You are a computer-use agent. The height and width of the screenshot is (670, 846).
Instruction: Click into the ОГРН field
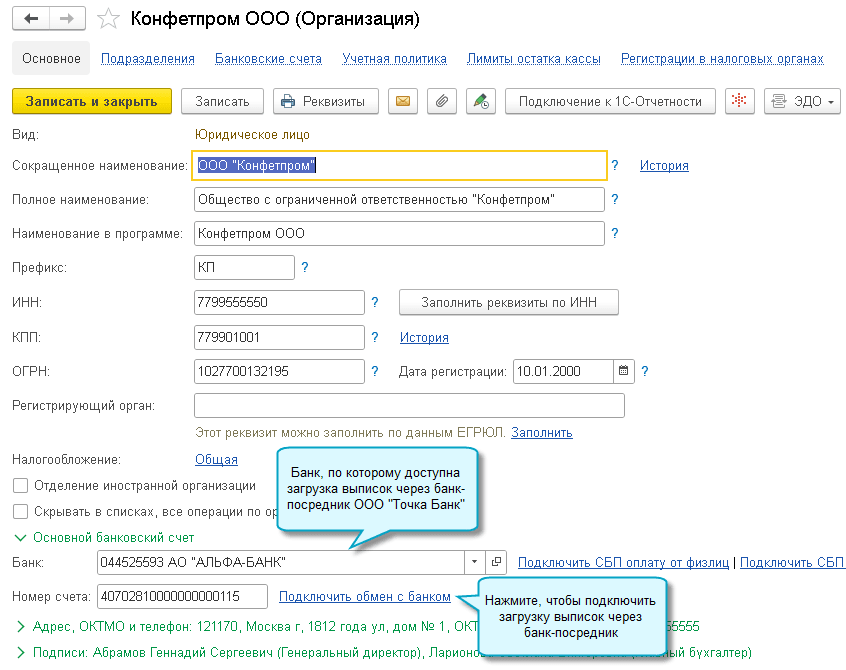point(279,371)
